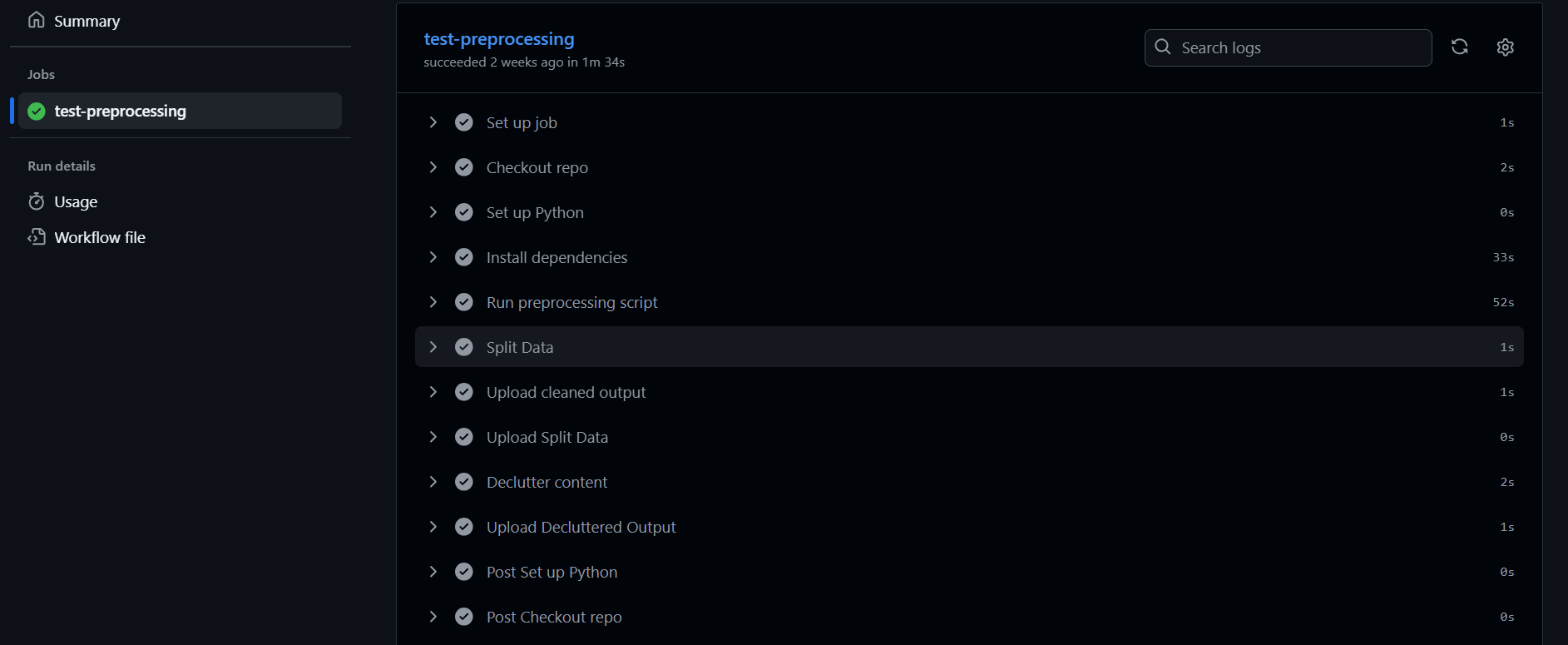This screenshot has width=1568, height=645.
Task: Click the magnifier icon in Search logs
Action: click(1163, 47)
